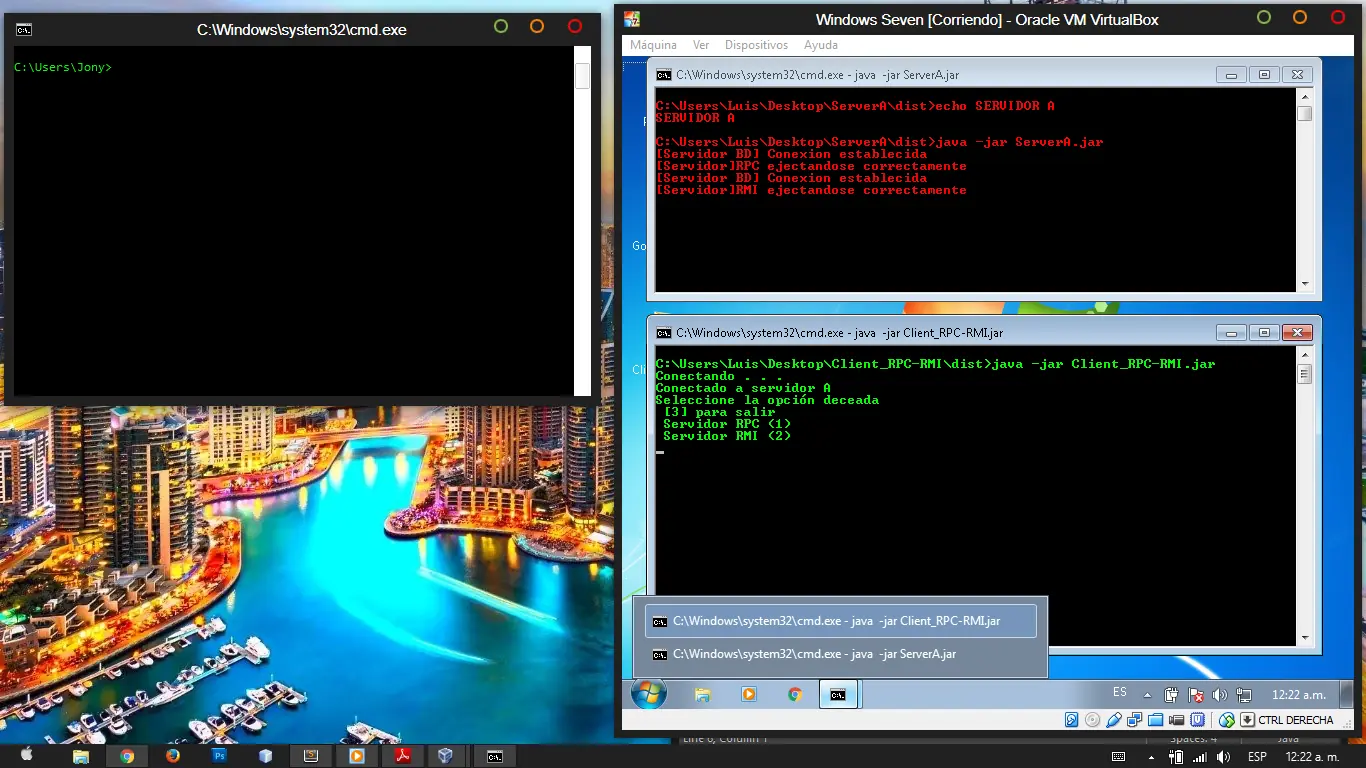Screen dimensions: 1366x768
Task: Click the '[Servidor]RPC ejectandose correctamente' line
Action: point(811,166)
